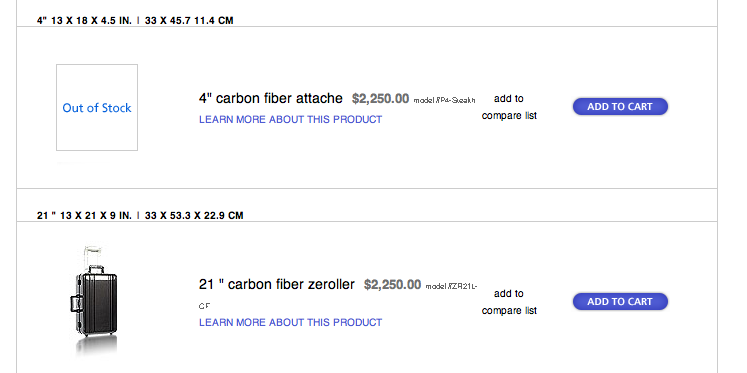Click the suitcase reflection beneath the zeroller image
This screenshot has height=373, width=747.
pos(97,346)
